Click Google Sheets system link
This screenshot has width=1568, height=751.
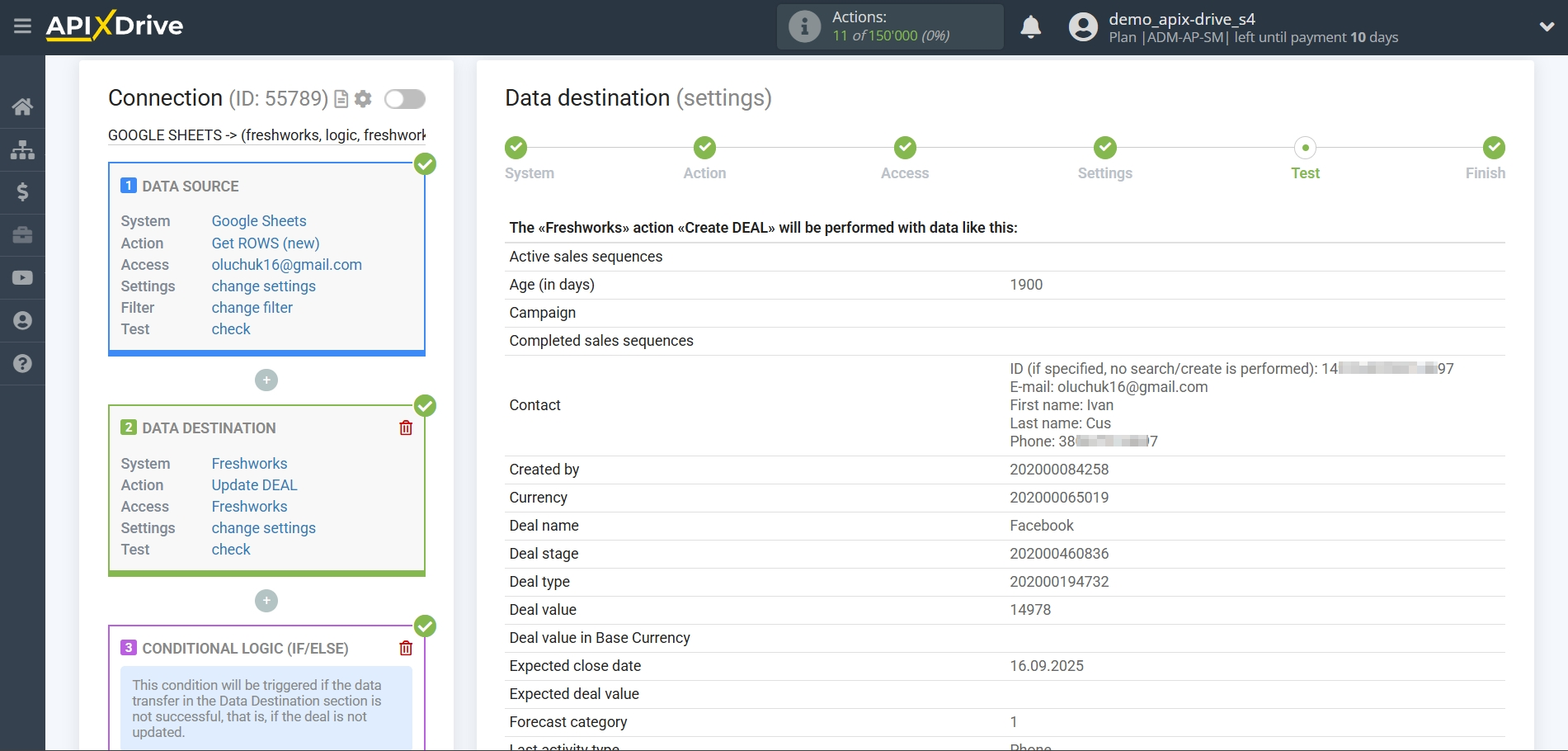pos(259,221)
